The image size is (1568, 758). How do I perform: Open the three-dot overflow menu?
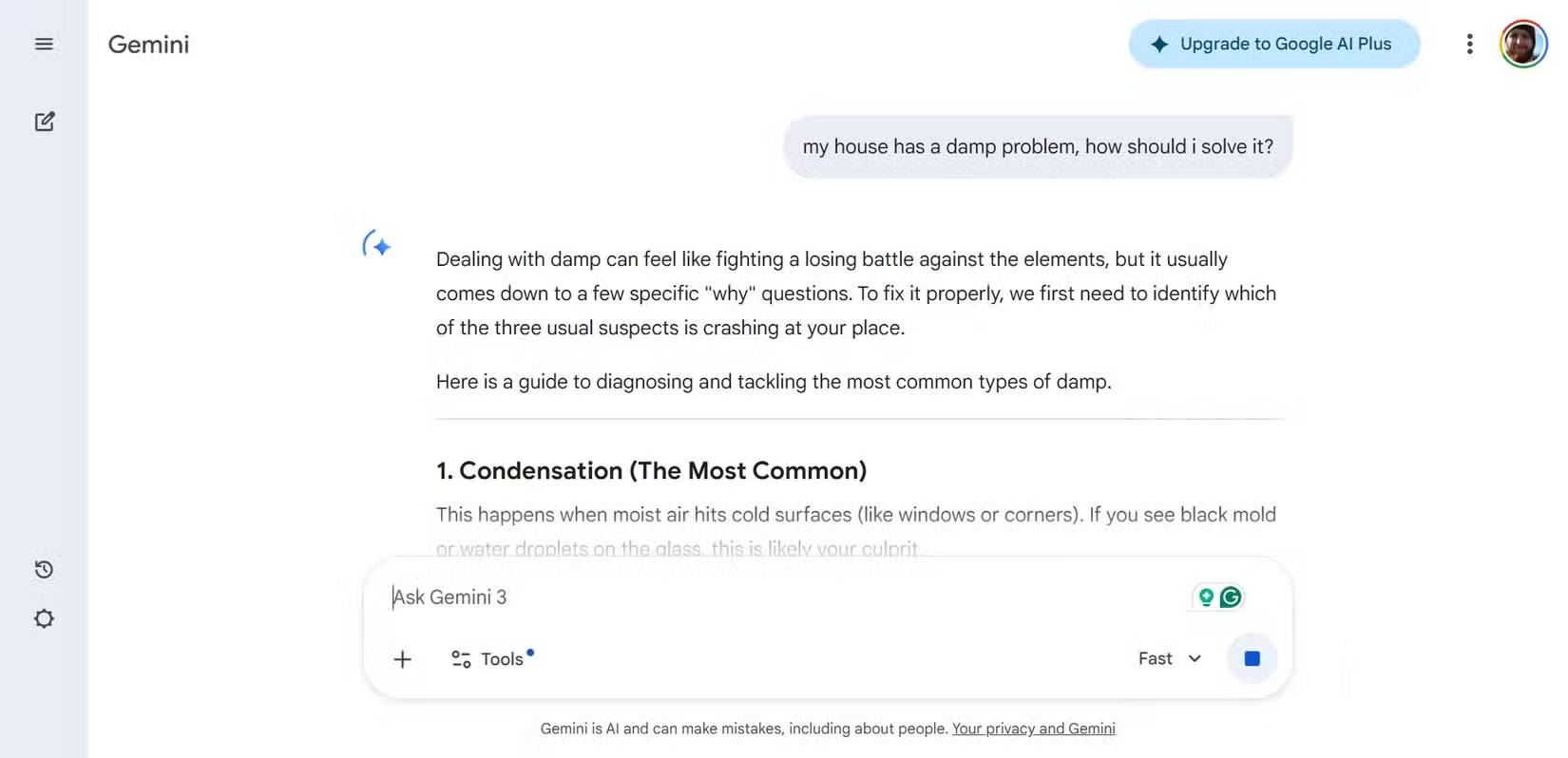[1469, 44]
